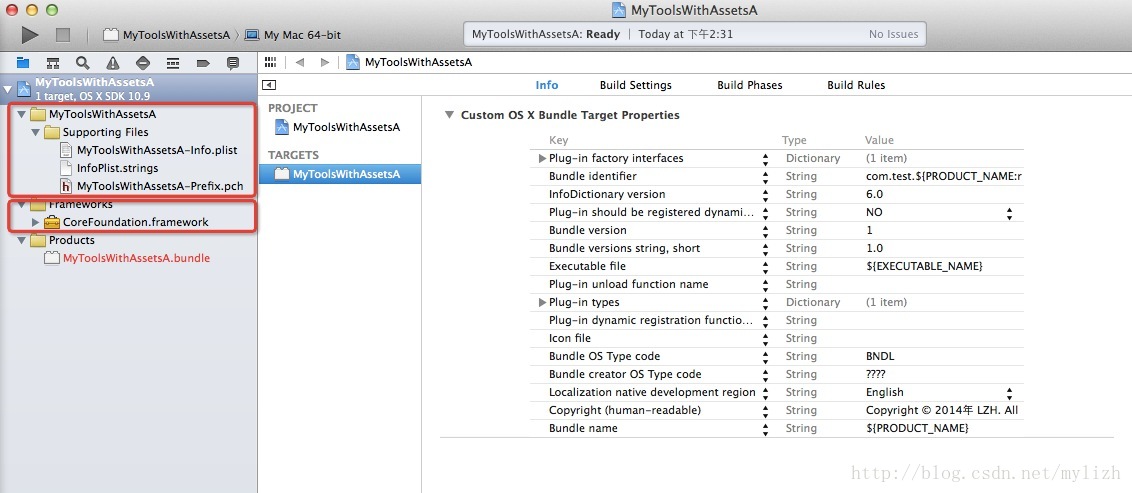Click the BNDL OS type code value

click(880, 357)
